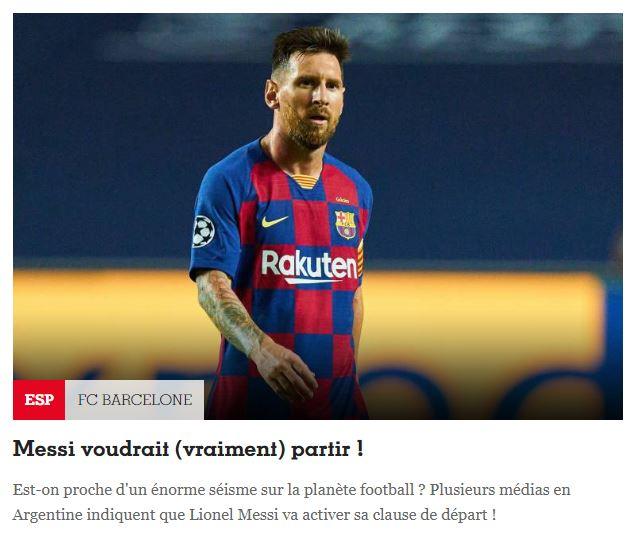Click the yellow striped collar insert
Viewport: 631px width, 535px height.
[x=306, y=181]
